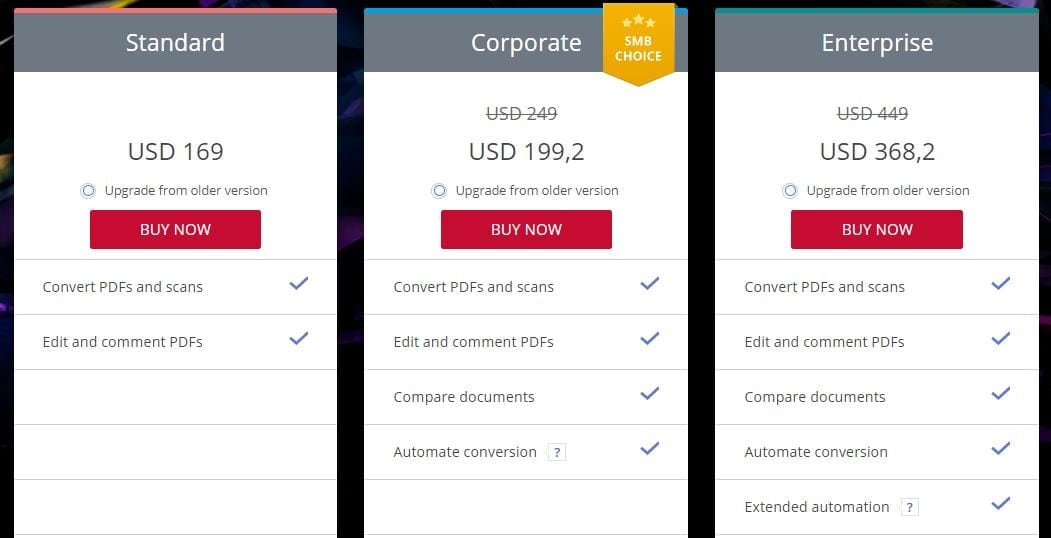Viewport: 1051px width, 538px height.
Task: Click the Corporate plan title
Action: click(x=526, y=43)
